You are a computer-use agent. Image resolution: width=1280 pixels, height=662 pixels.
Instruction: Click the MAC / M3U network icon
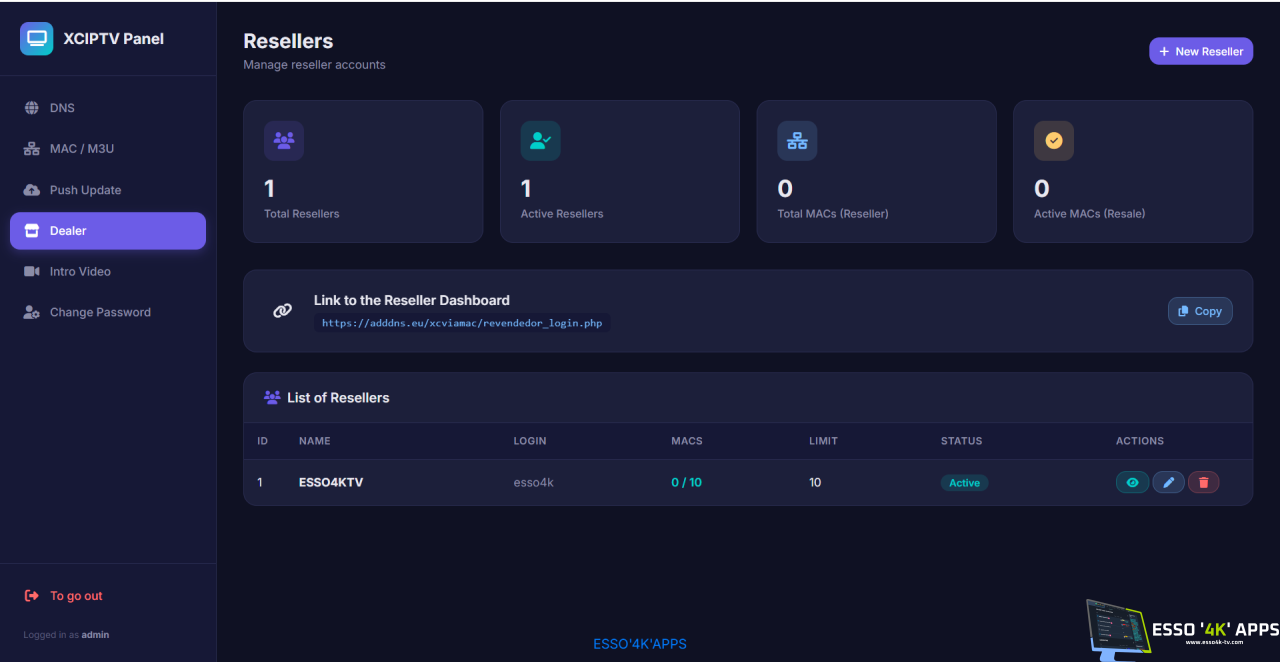(32, 149)
